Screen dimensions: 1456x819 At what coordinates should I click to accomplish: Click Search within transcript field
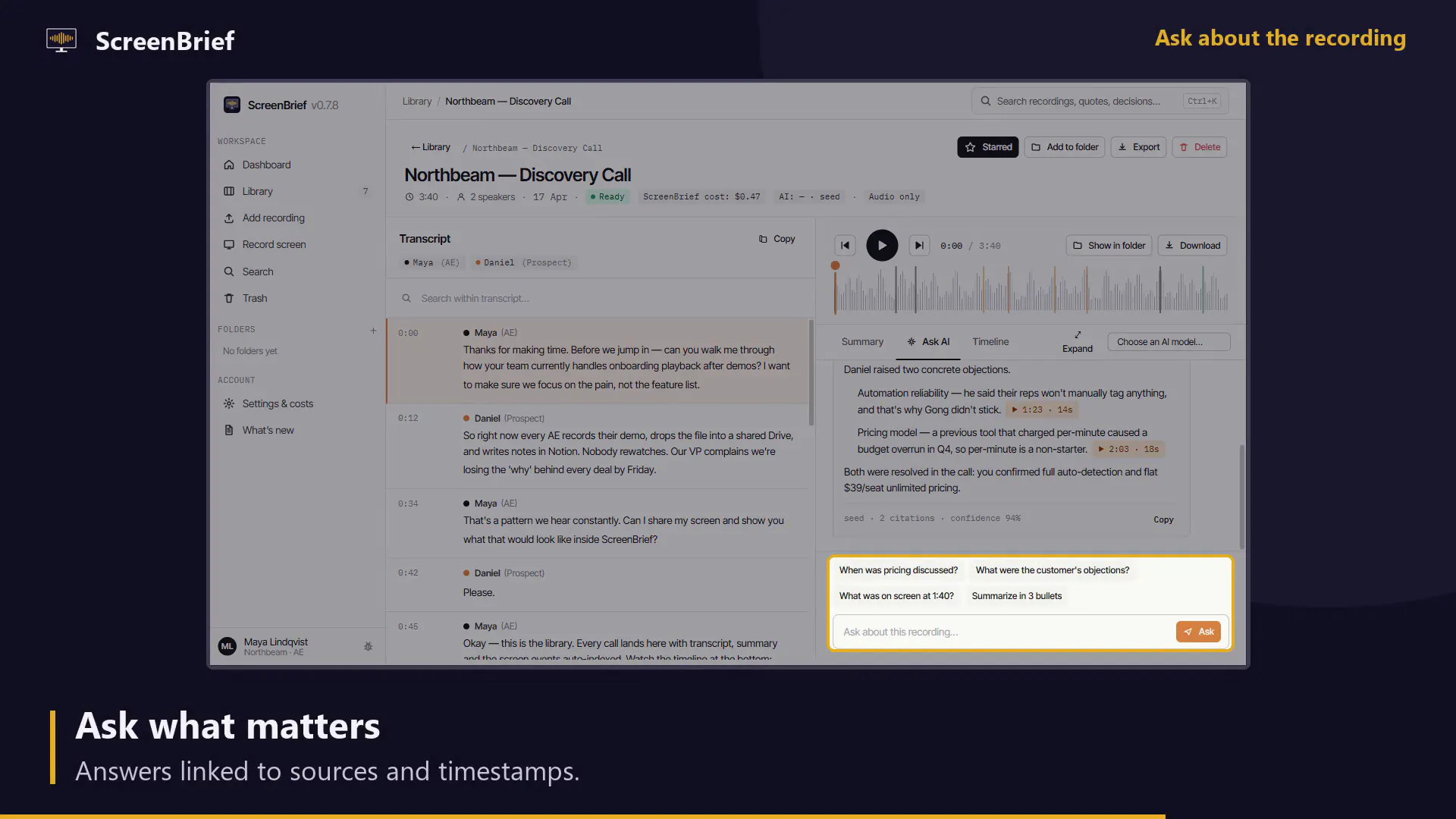(x=601, y=298)
